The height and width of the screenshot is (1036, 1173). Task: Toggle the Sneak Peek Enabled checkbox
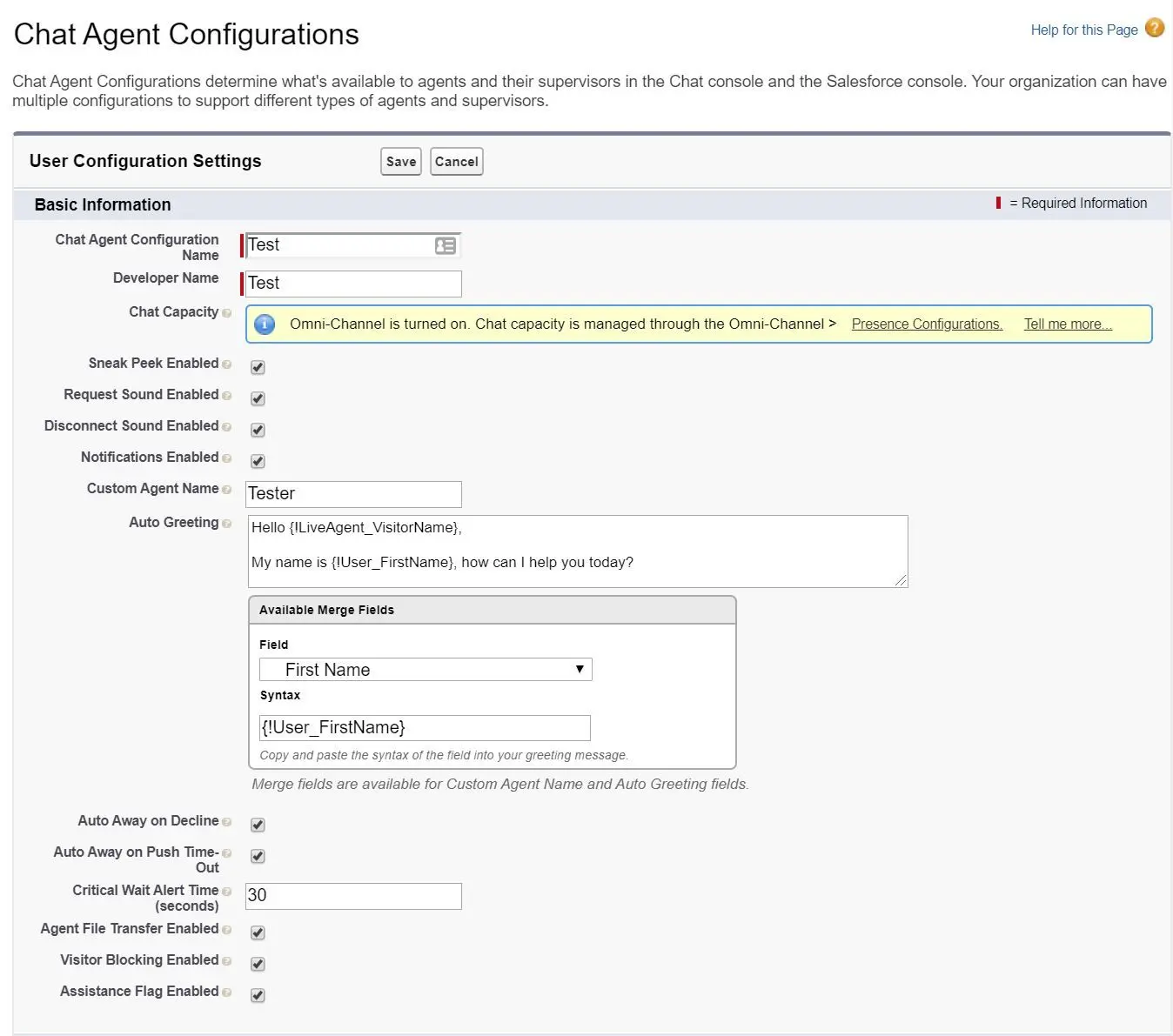pyautogui.click(x=258, y=367)
